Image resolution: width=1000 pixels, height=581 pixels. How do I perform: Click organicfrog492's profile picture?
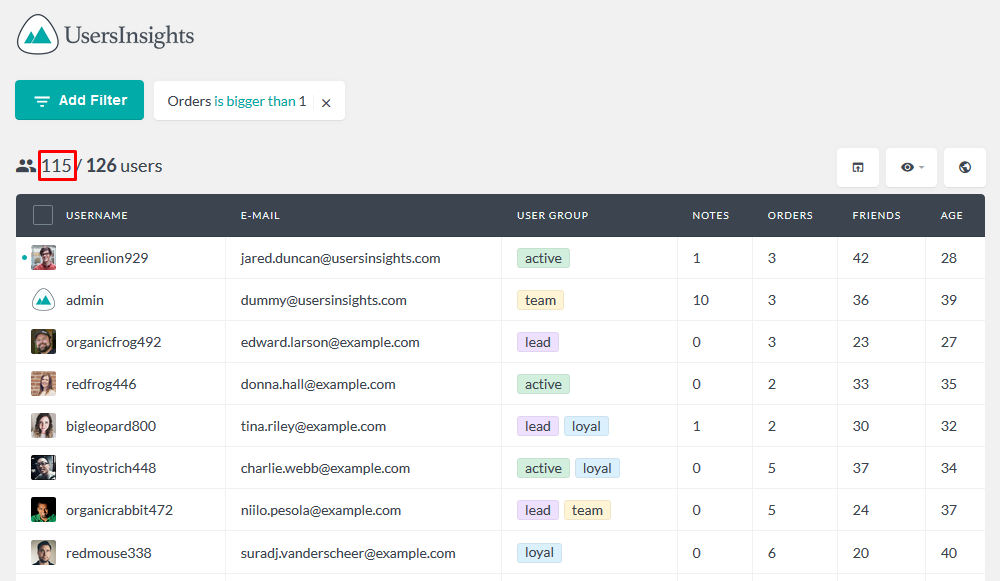(x=43, y=342)
